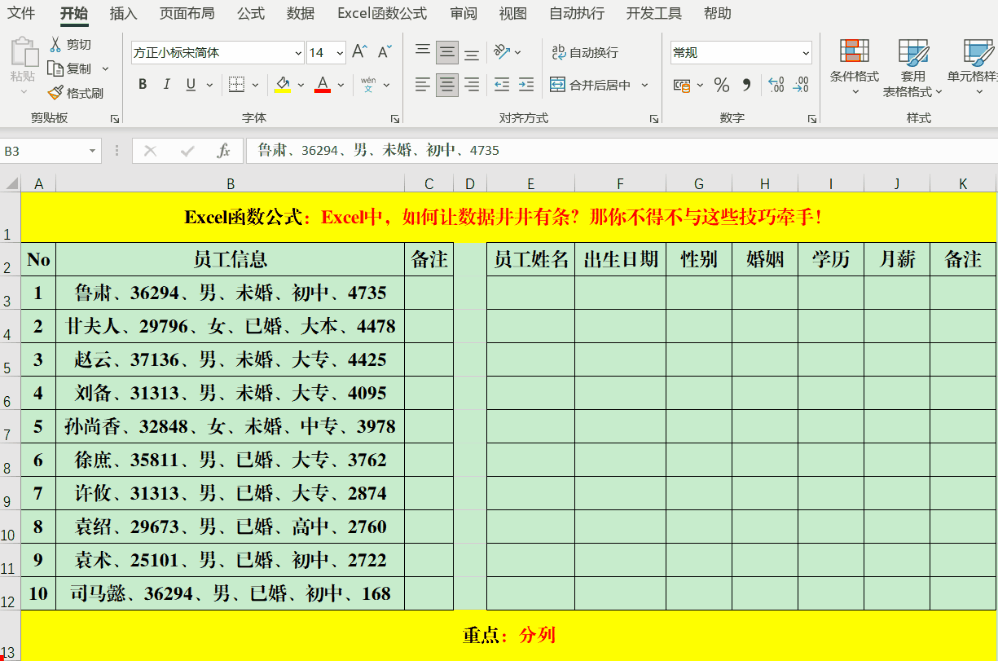The height and width of the screenshot is (661, 998).
Task: Open 套用表格格式 table styles
Action: click(913, 66)
